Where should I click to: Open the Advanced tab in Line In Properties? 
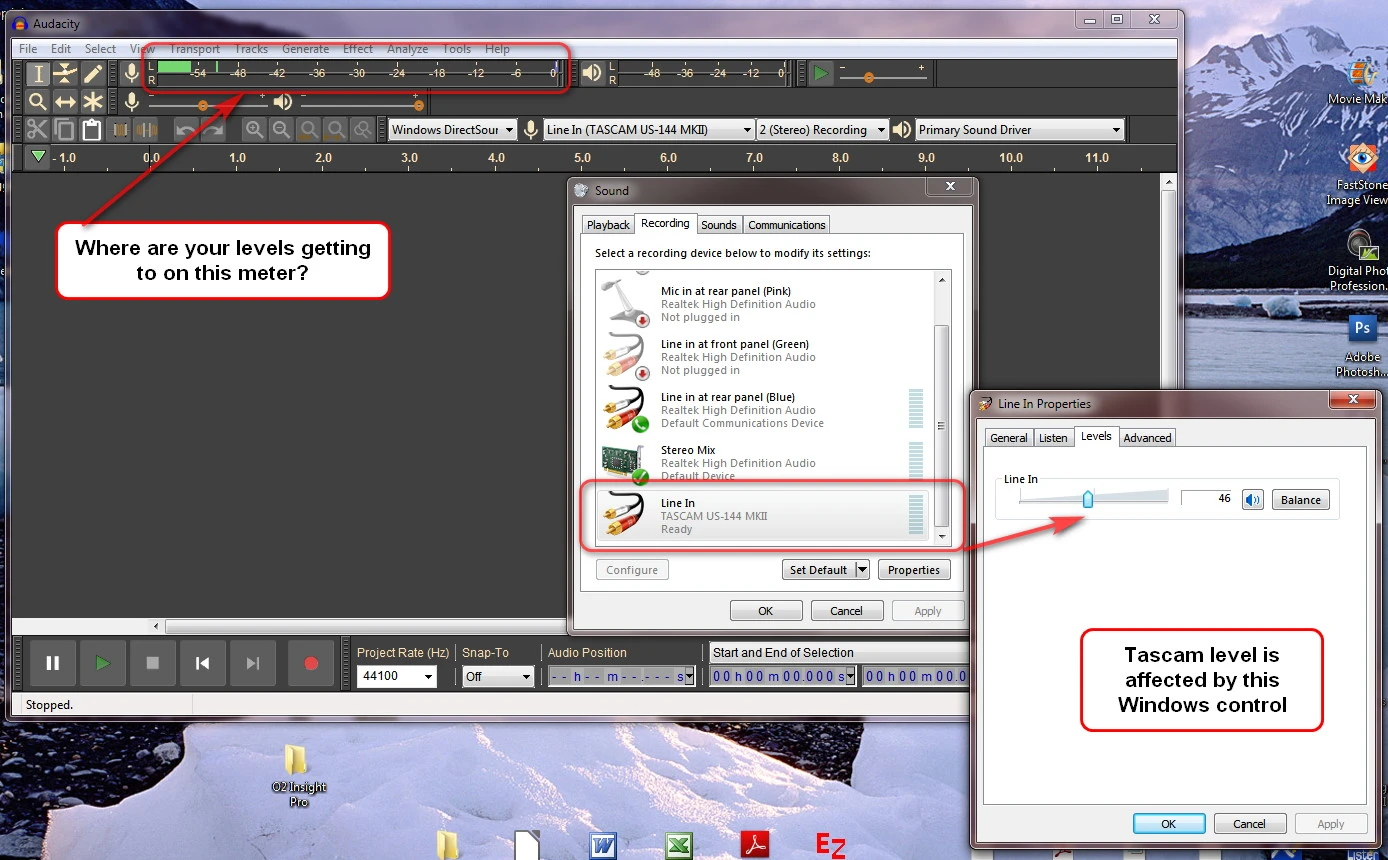click(x=1147, y=438)
